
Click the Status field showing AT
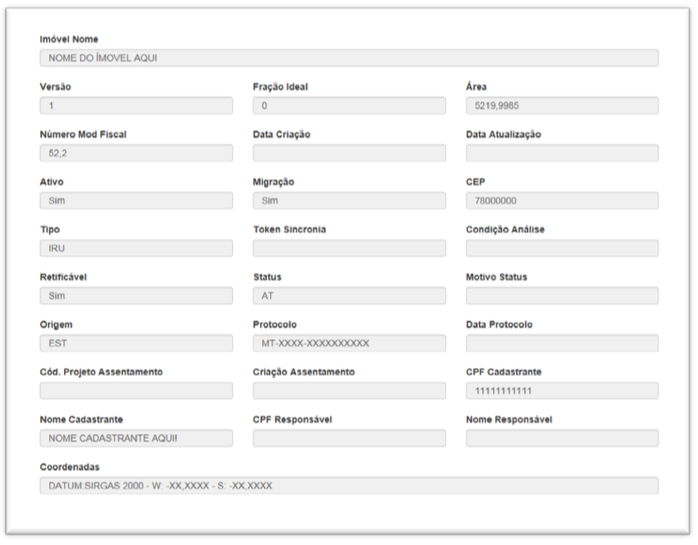point(349,296)
